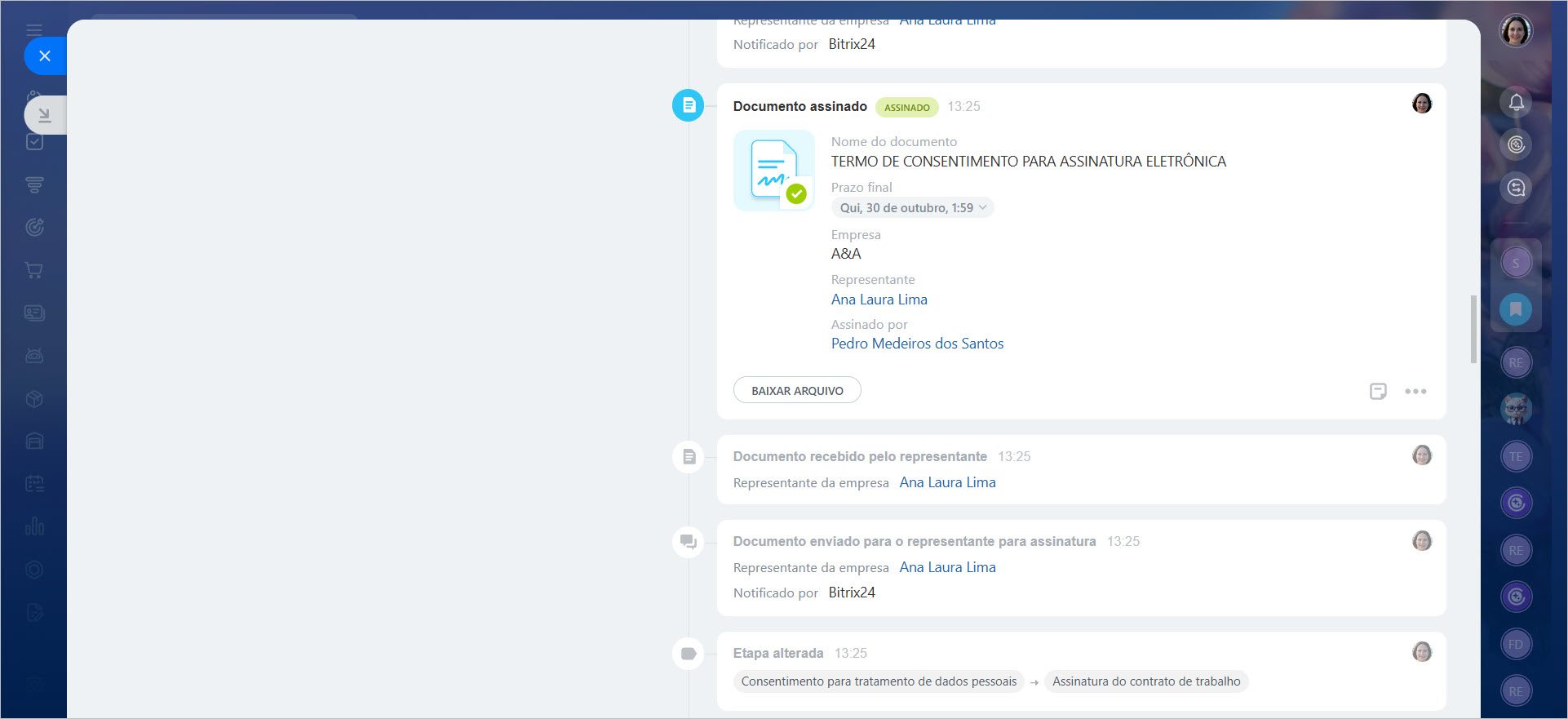The width and height of the screenshot is (1568, 719).
Task: Open the document signing icon in the sidebar
Action: [34, 612]
